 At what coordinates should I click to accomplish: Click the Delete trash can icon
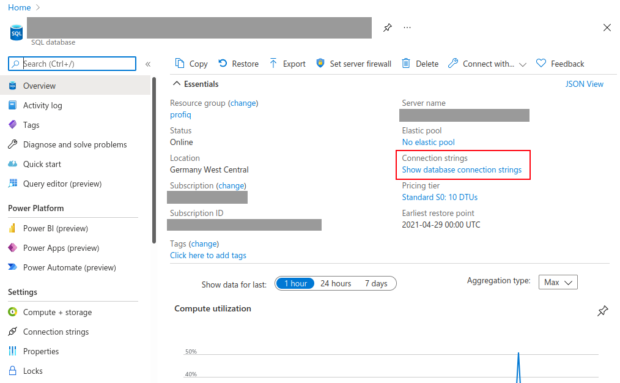click(x=406, y=63)
